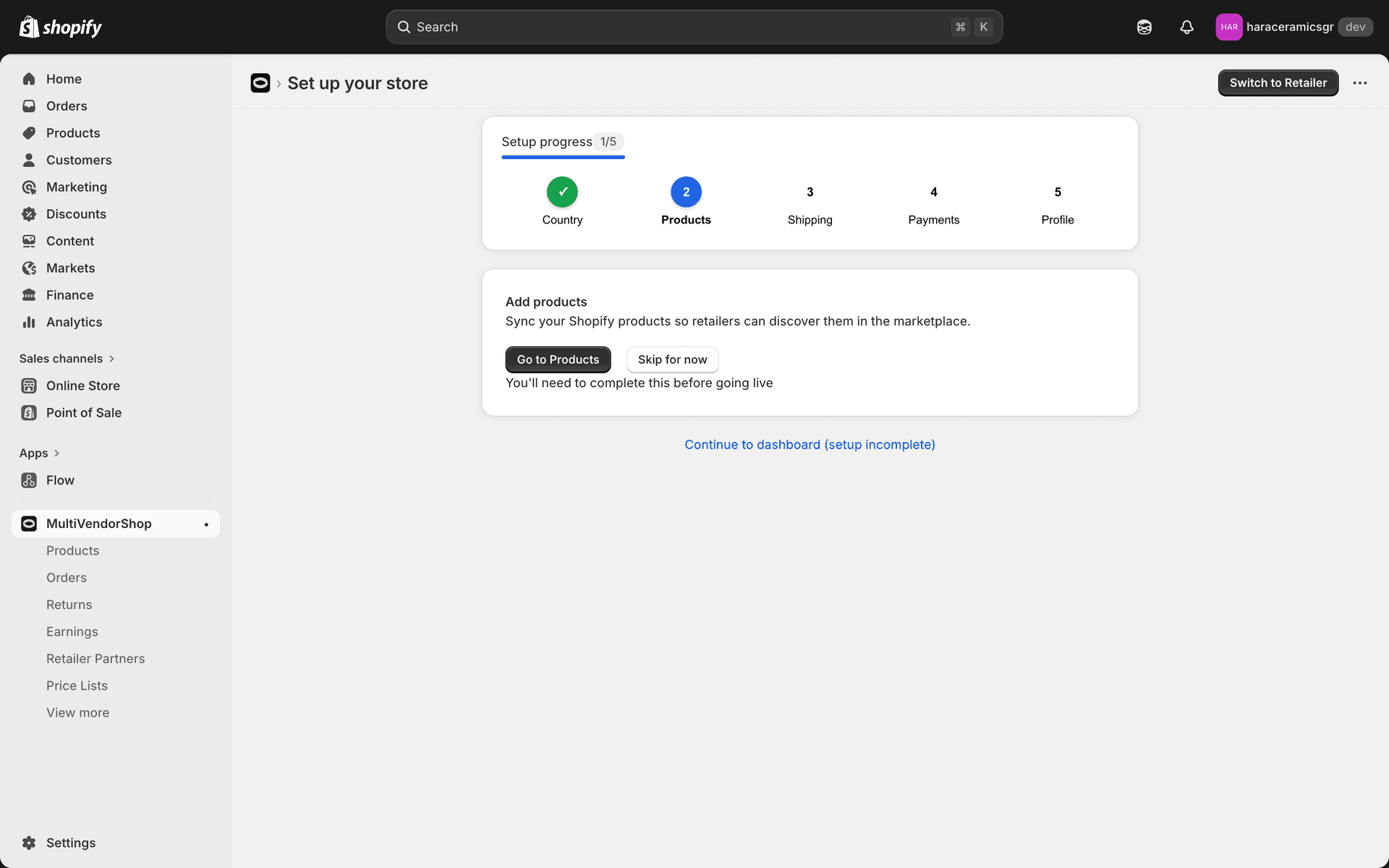Image resolution: width=1389 pixels, height=868 pixels.
Task: Open the Home section in the sidebar
Action: click(64, 79)
